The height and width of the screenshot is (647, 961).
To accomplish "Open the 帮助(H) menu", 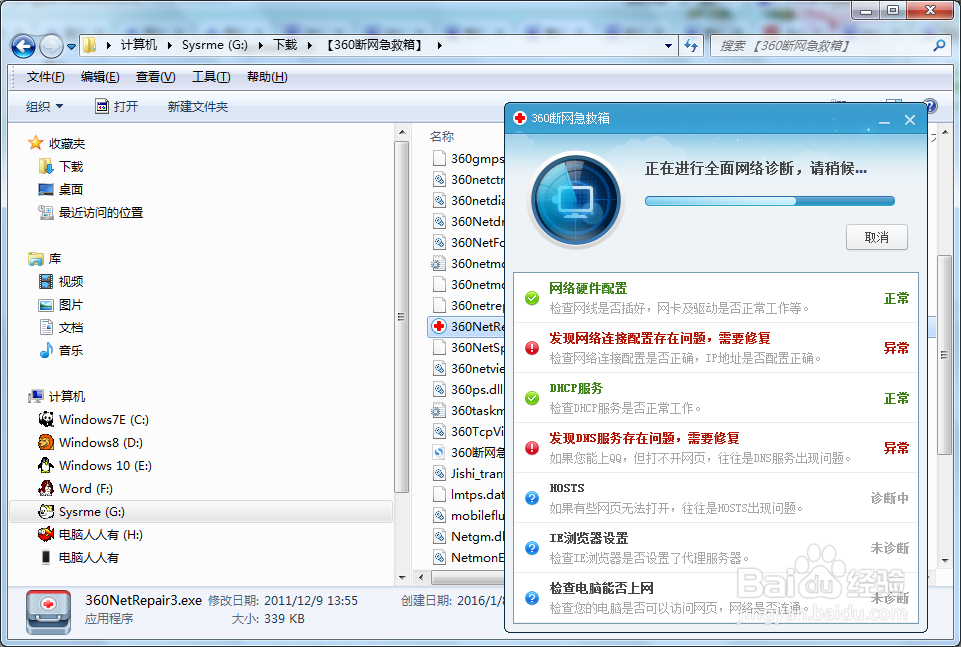I will 266,76.
